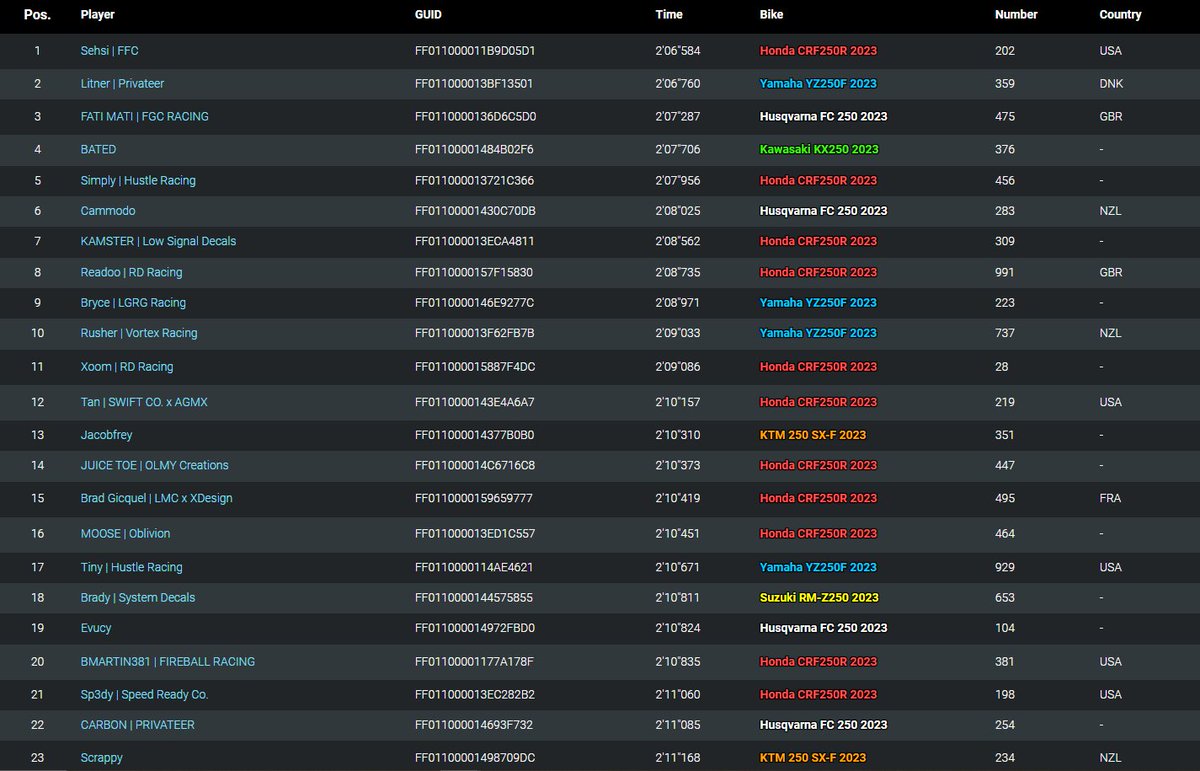
Task: Open KAMSTER | Low Signal Decals link
Action: pyautogui.click(x=158, y=241)
